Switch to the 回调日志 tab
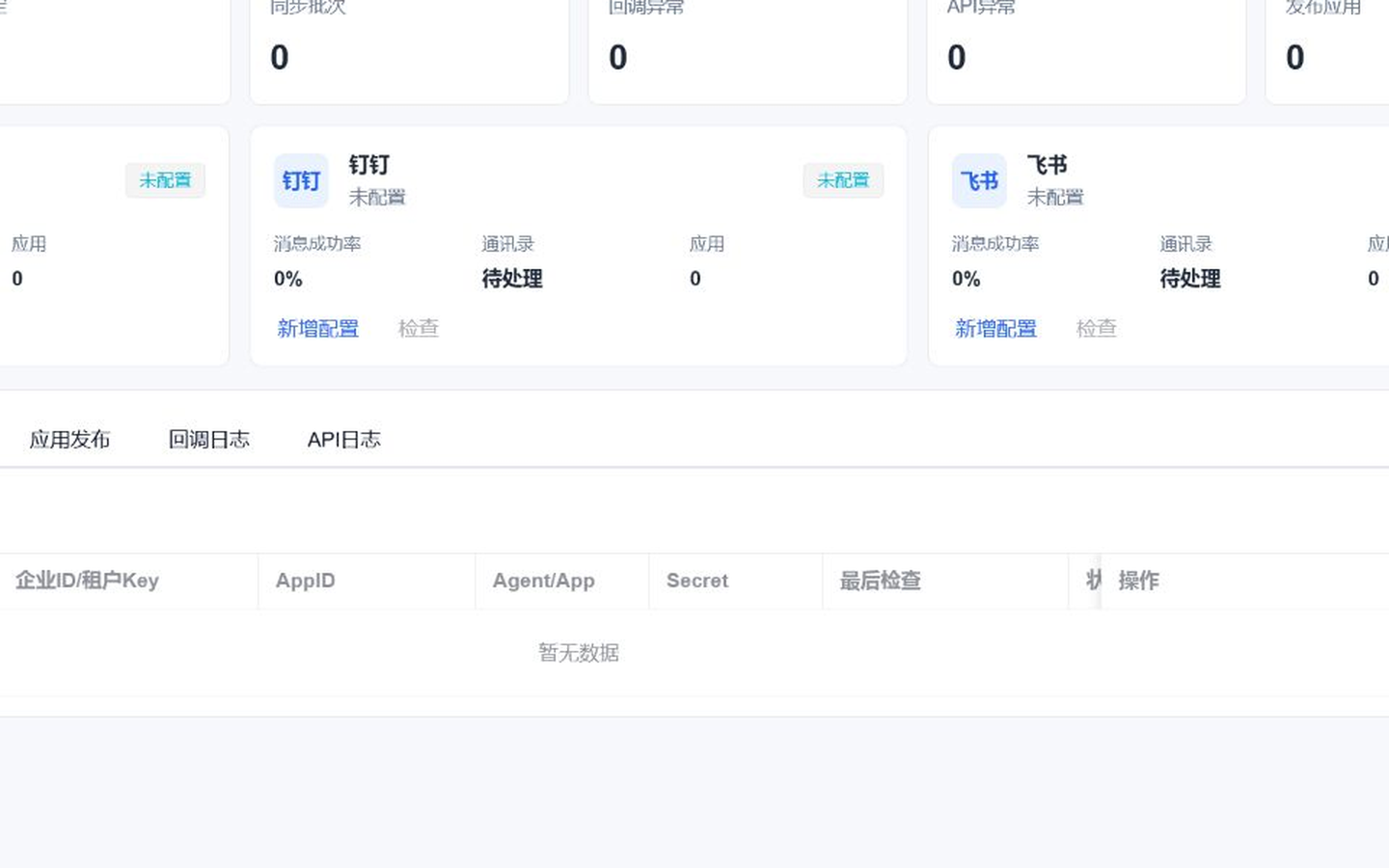Viewport: 1389px width, 868px height. (x=209, y=440)
